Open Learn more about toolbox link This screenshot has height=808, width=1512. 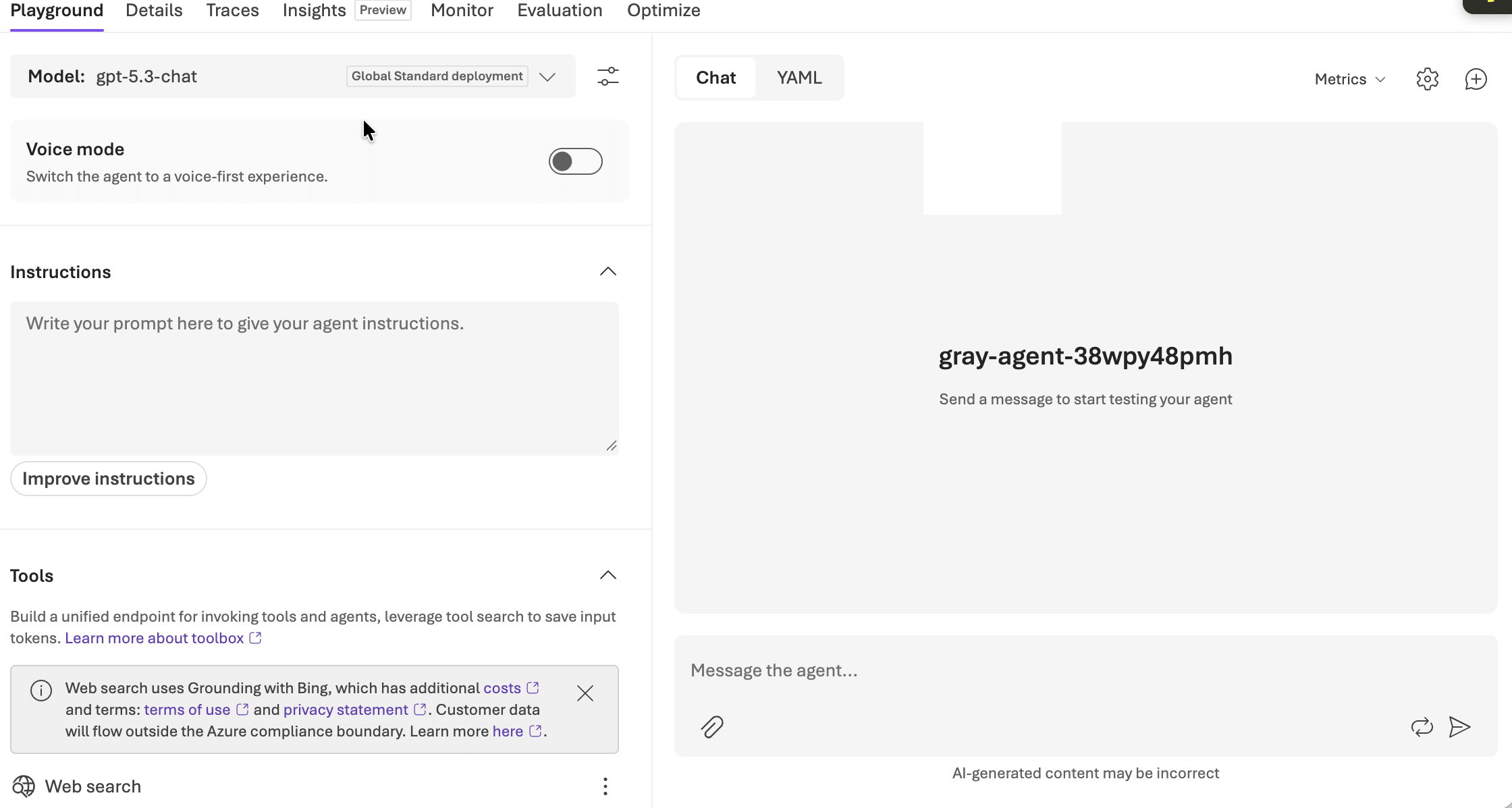(163, 638)
